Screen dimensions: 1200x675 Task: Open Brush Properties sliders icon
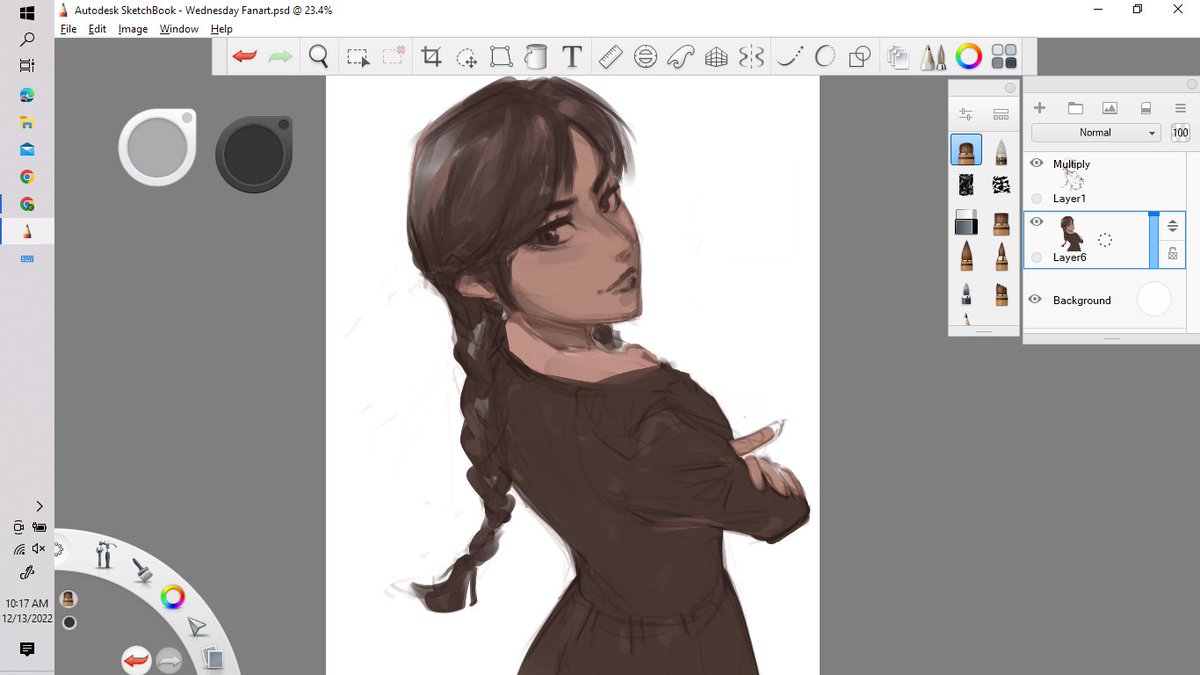(965, 115)
